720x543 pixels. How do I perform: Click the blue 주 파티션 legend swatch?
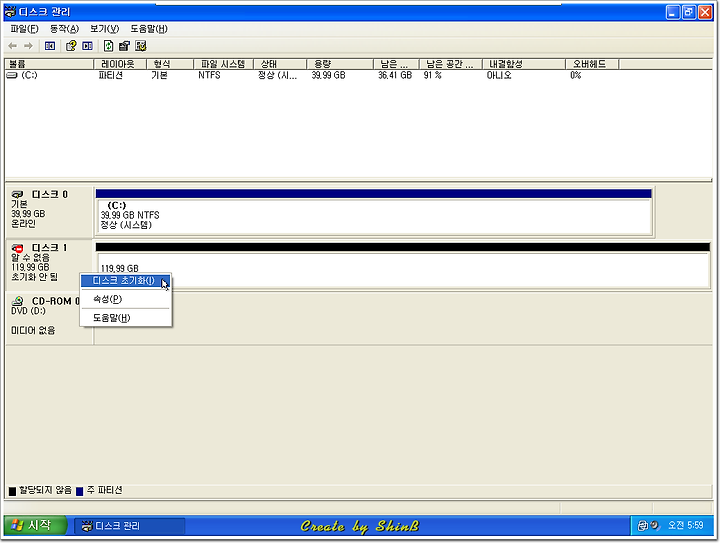[79, 491]
